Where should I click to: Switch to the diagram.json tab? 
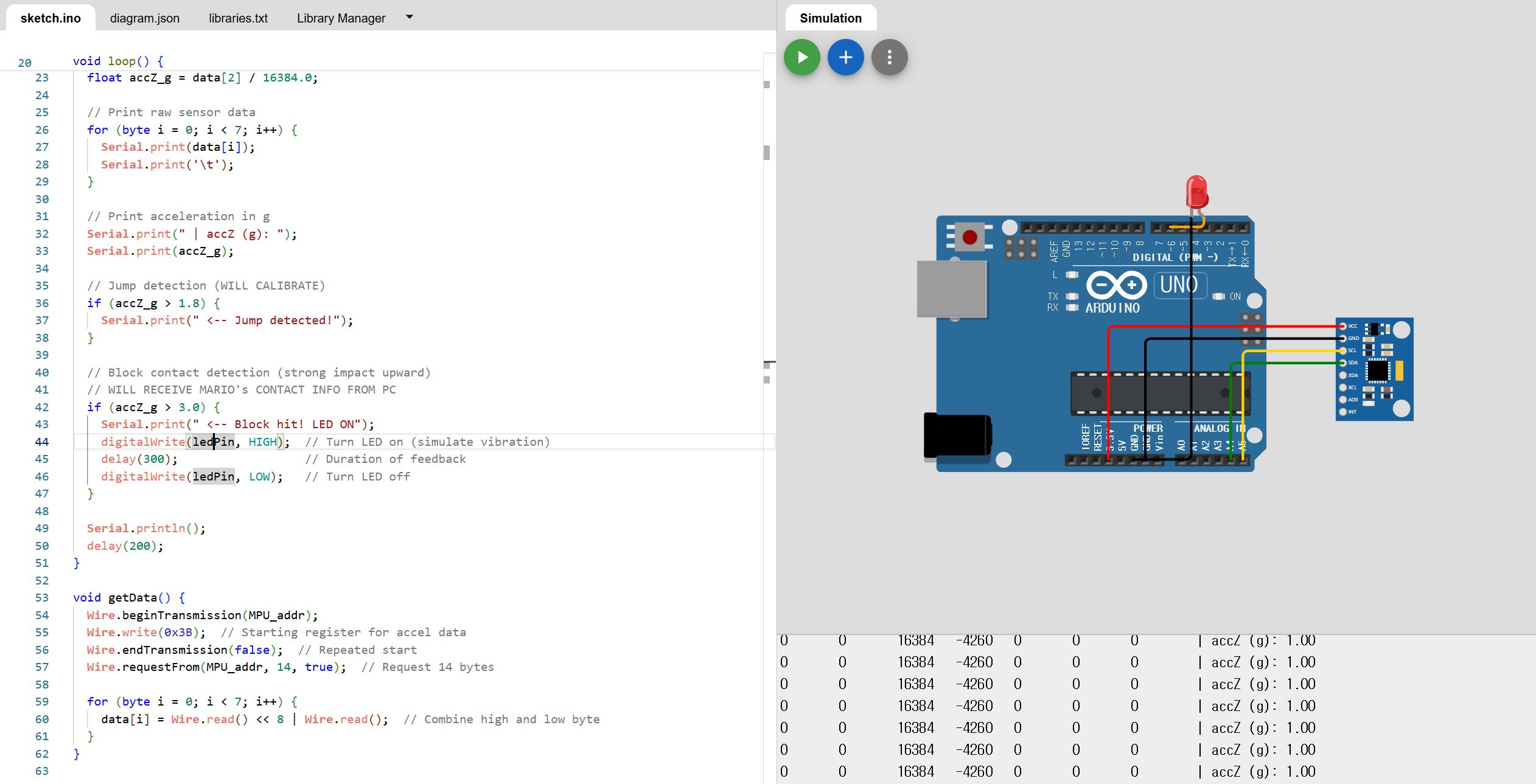pos(145,18)
